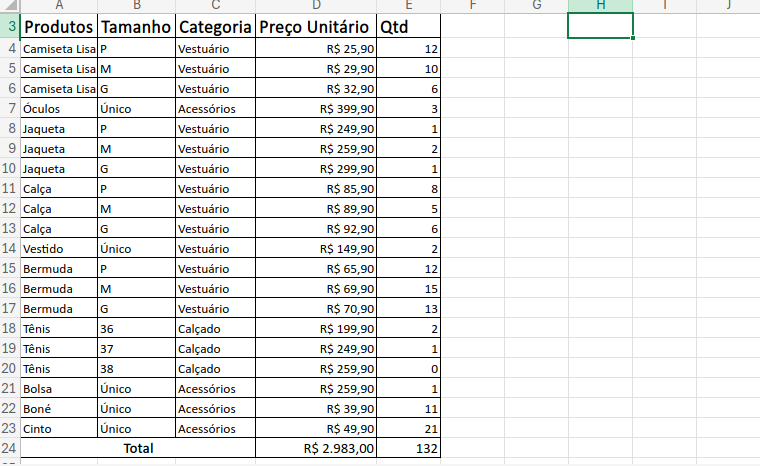Select column J header
Image resolution: width=760 pixels, height=466 pixels.
pyautogui.click(x=728, y=5)
